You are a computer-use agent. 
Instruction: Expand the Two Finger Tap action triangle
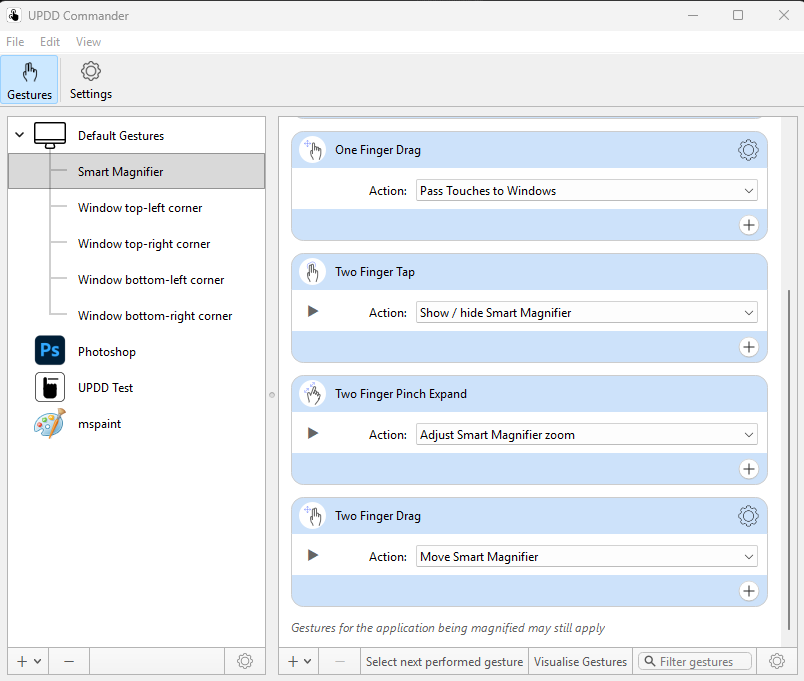313,311
